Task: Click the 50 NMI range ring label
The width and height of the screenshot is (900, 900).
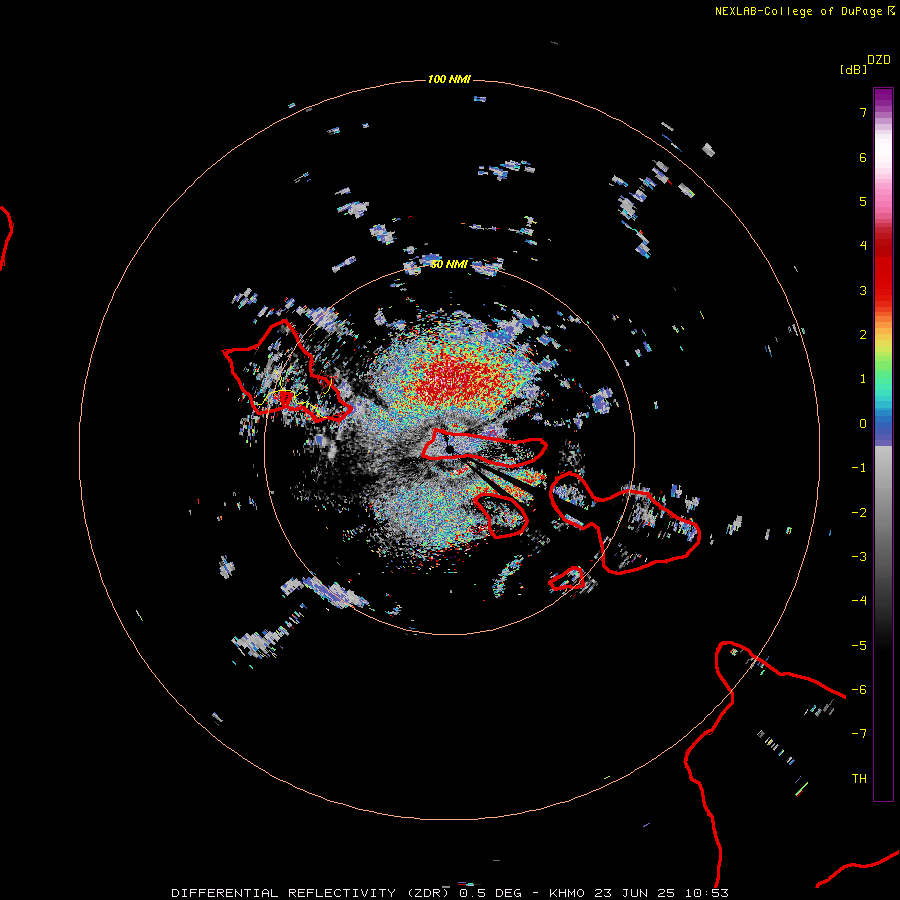Action: [449, 264]
